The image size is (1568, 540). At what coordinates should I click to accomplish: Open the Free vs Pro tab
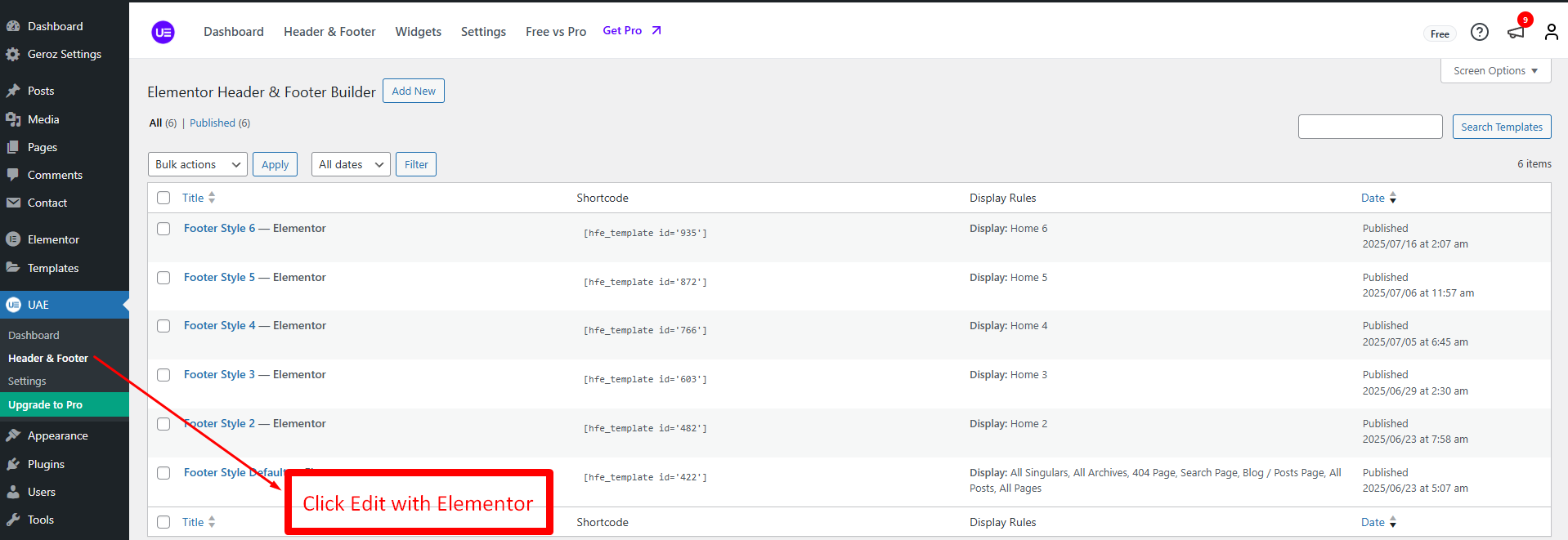(555, 32)
